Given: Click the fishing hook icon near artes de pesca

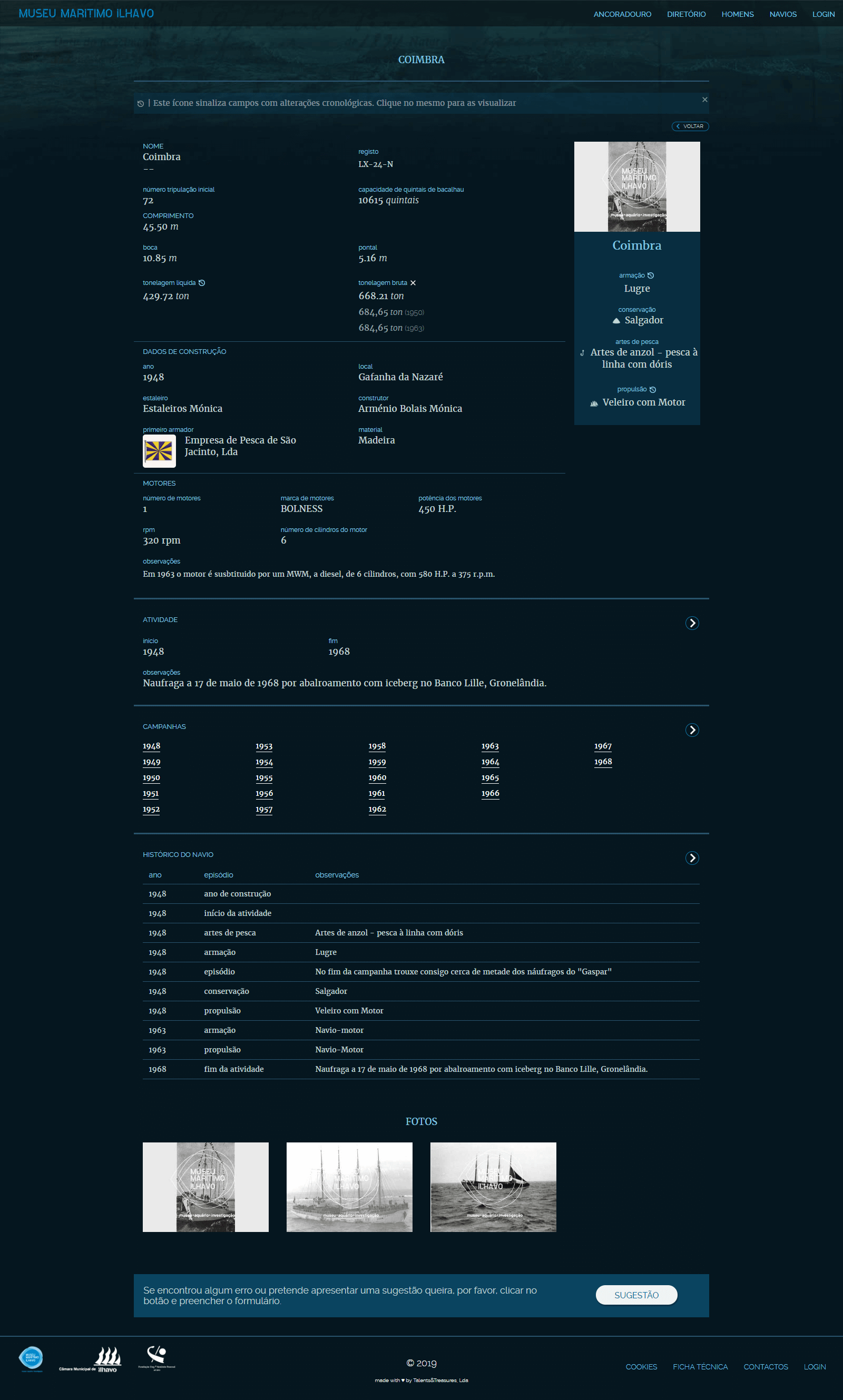Looking at the screenshot, I should pyautogui.click(x=583, y=352).
